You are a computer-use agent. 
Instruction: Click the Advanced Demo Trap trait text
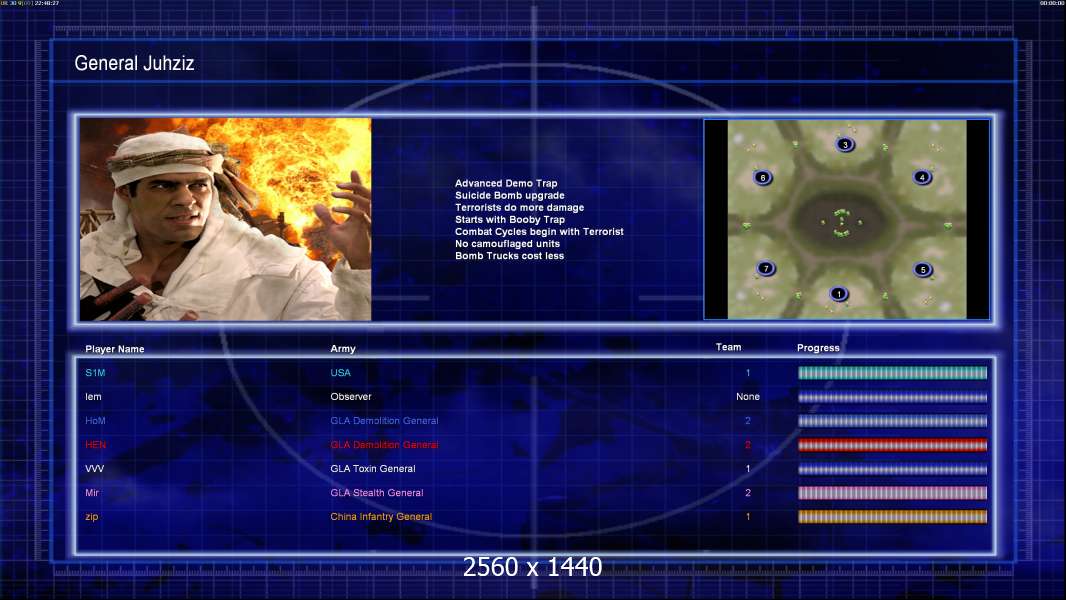pos(506,183)
